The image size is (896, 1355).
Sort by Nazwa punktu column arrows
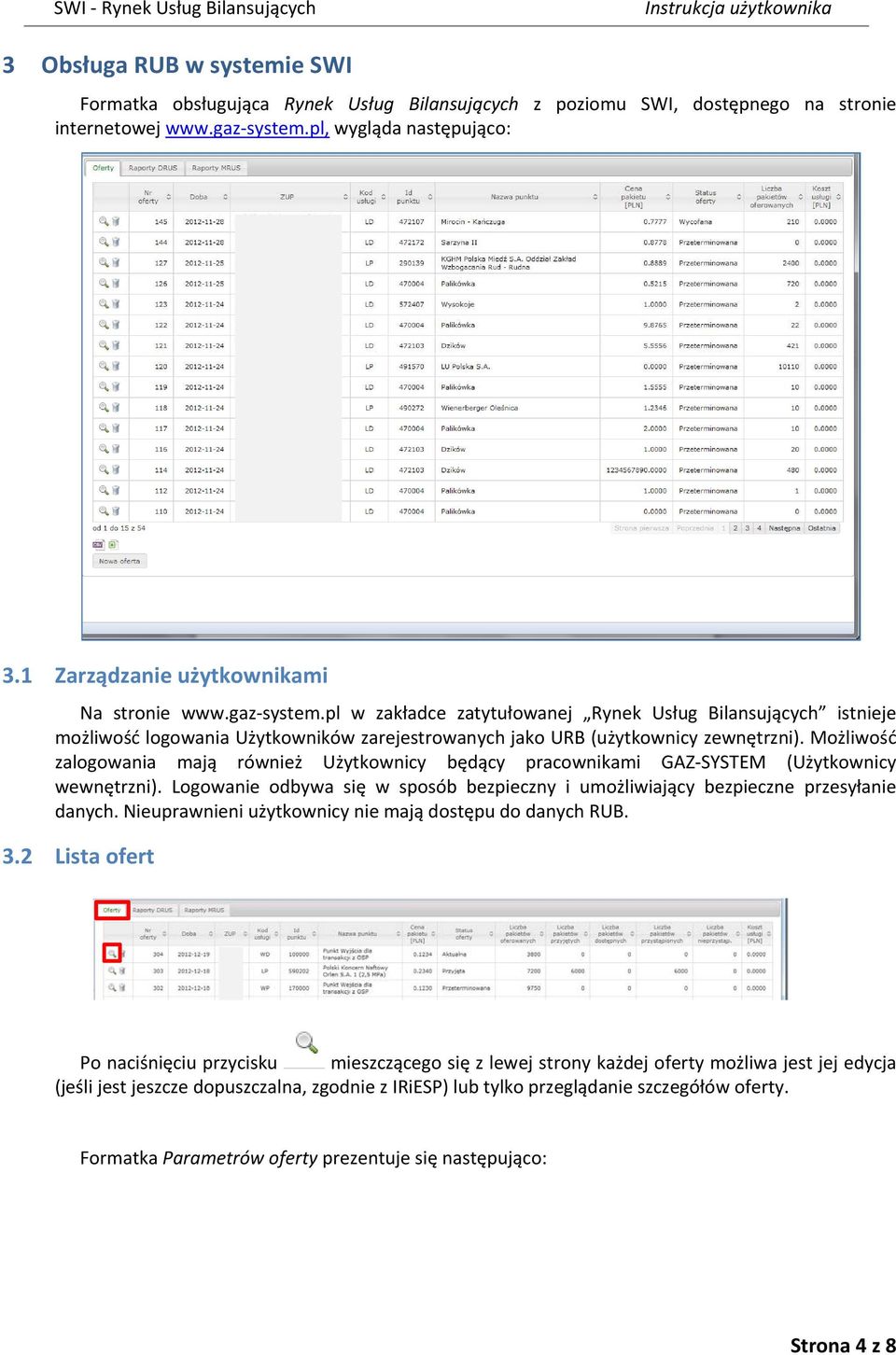(x=595, y=197)
